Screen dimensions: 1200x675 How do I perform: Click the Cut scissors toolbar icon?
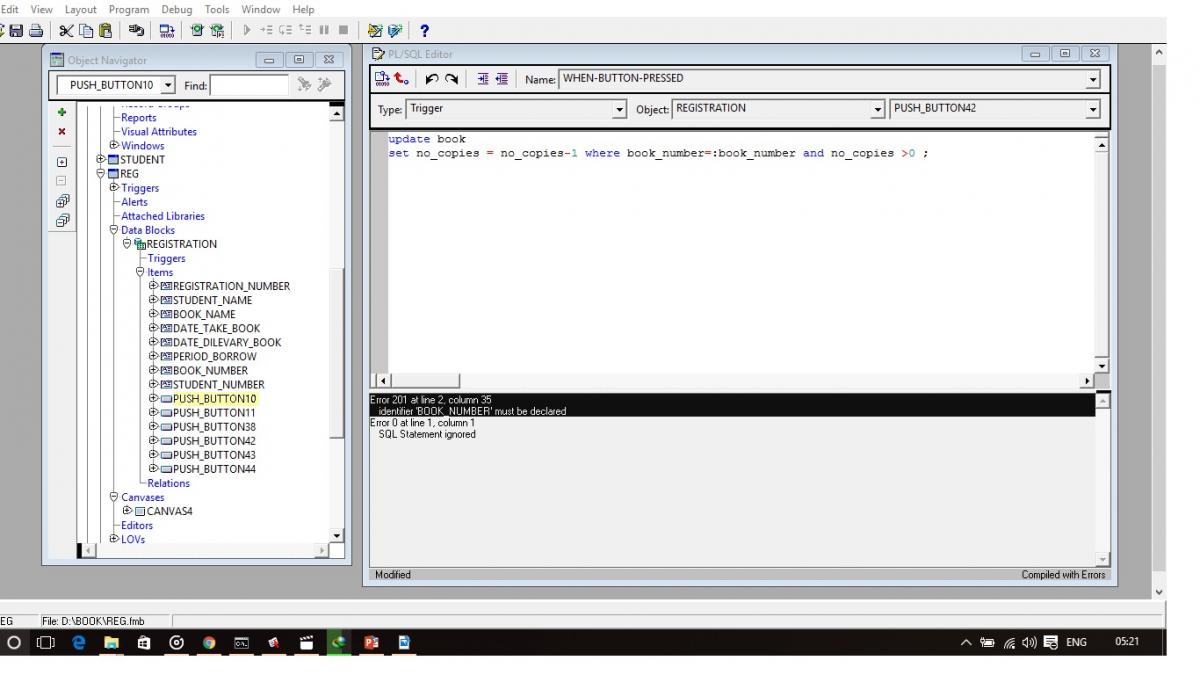pos(66,32)
